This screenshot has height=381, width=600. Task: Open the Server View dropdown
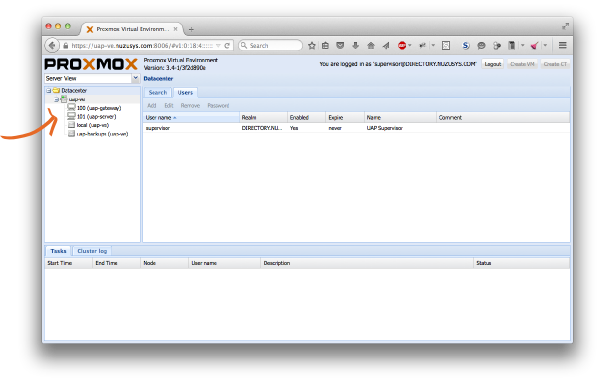pos(135,78)
